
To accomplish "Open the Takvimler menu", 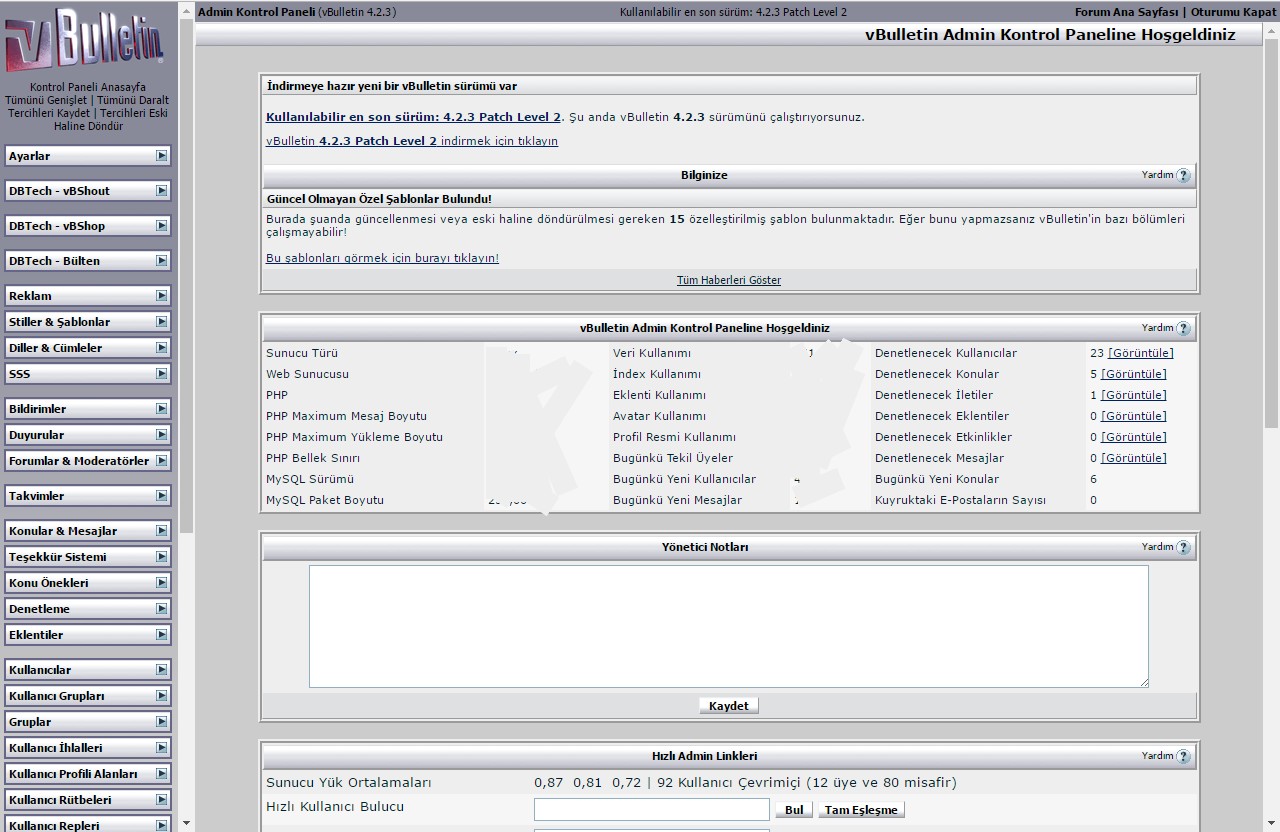I will click(88, 496).
